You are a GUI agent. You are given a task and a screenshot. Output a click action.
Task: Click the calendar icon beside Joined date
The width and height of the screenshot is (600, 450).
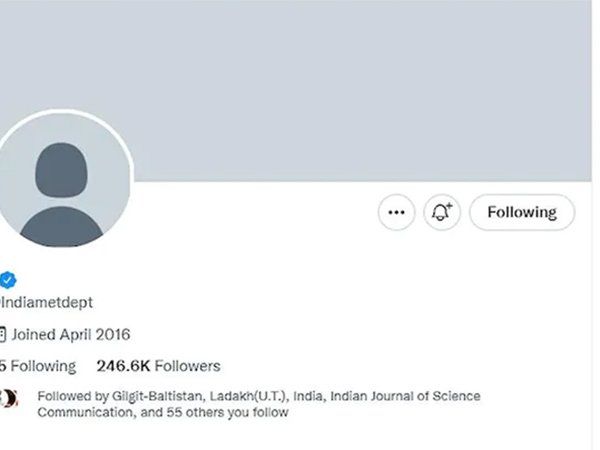[3, 334]
